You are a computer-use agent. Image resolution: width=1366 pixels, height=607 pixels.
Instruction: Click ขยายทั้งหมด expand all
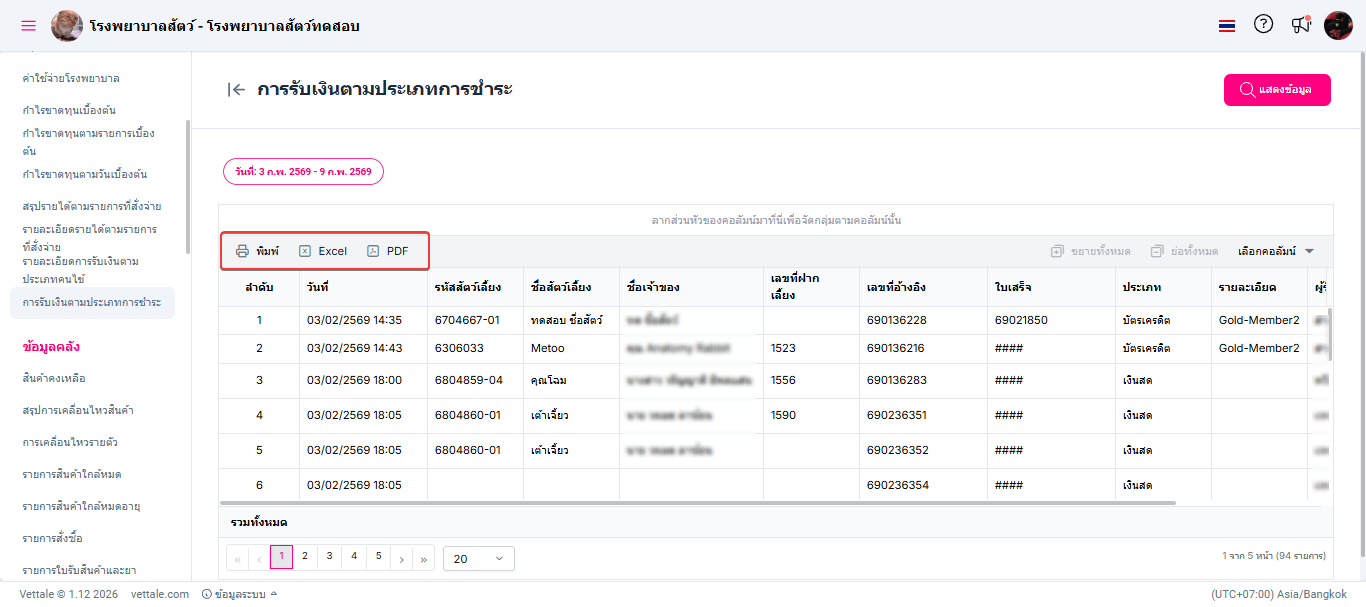coord(1091,251)
